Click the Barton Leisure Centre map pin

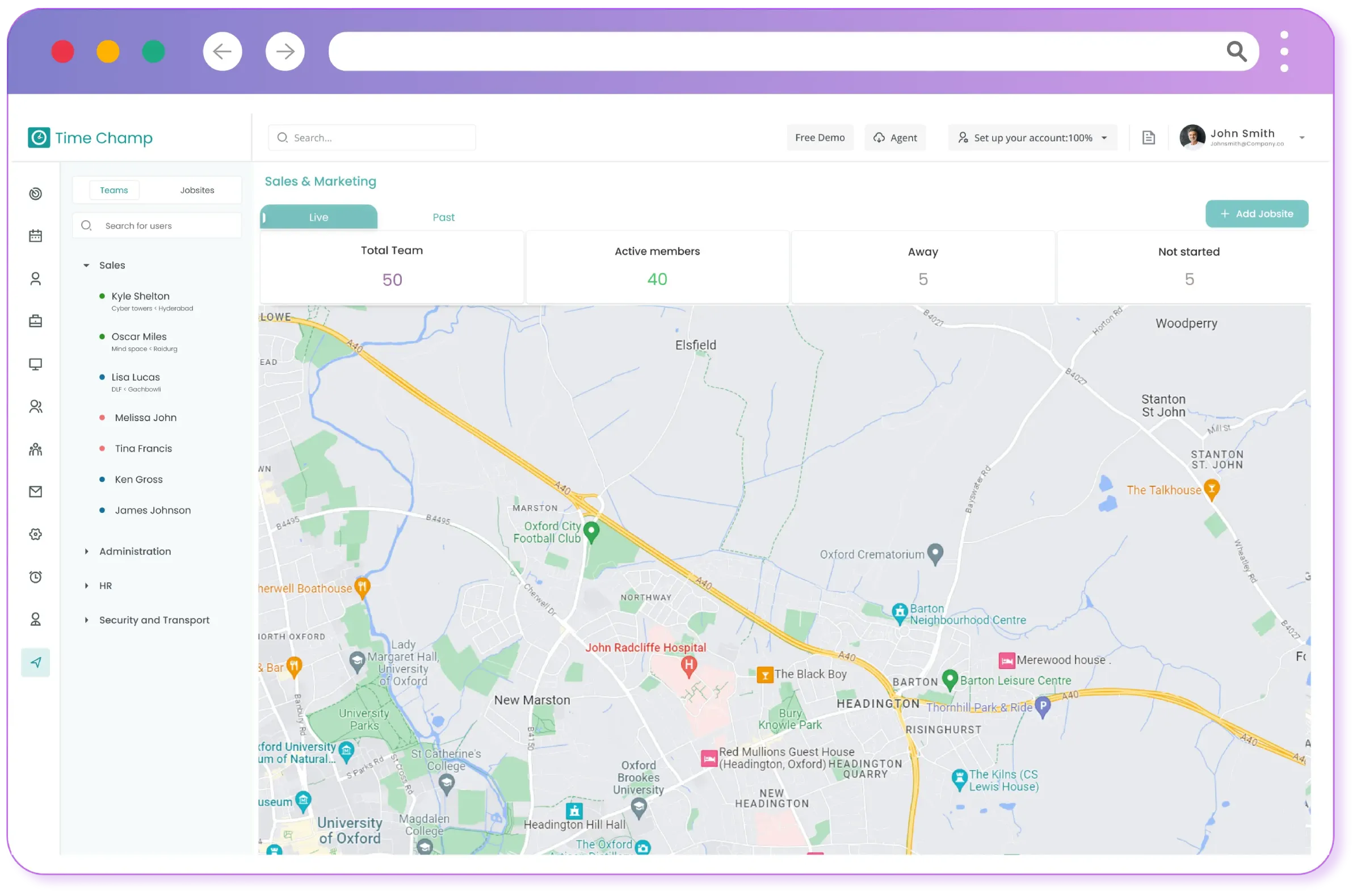pyautogui.click(x=950, y=680)
